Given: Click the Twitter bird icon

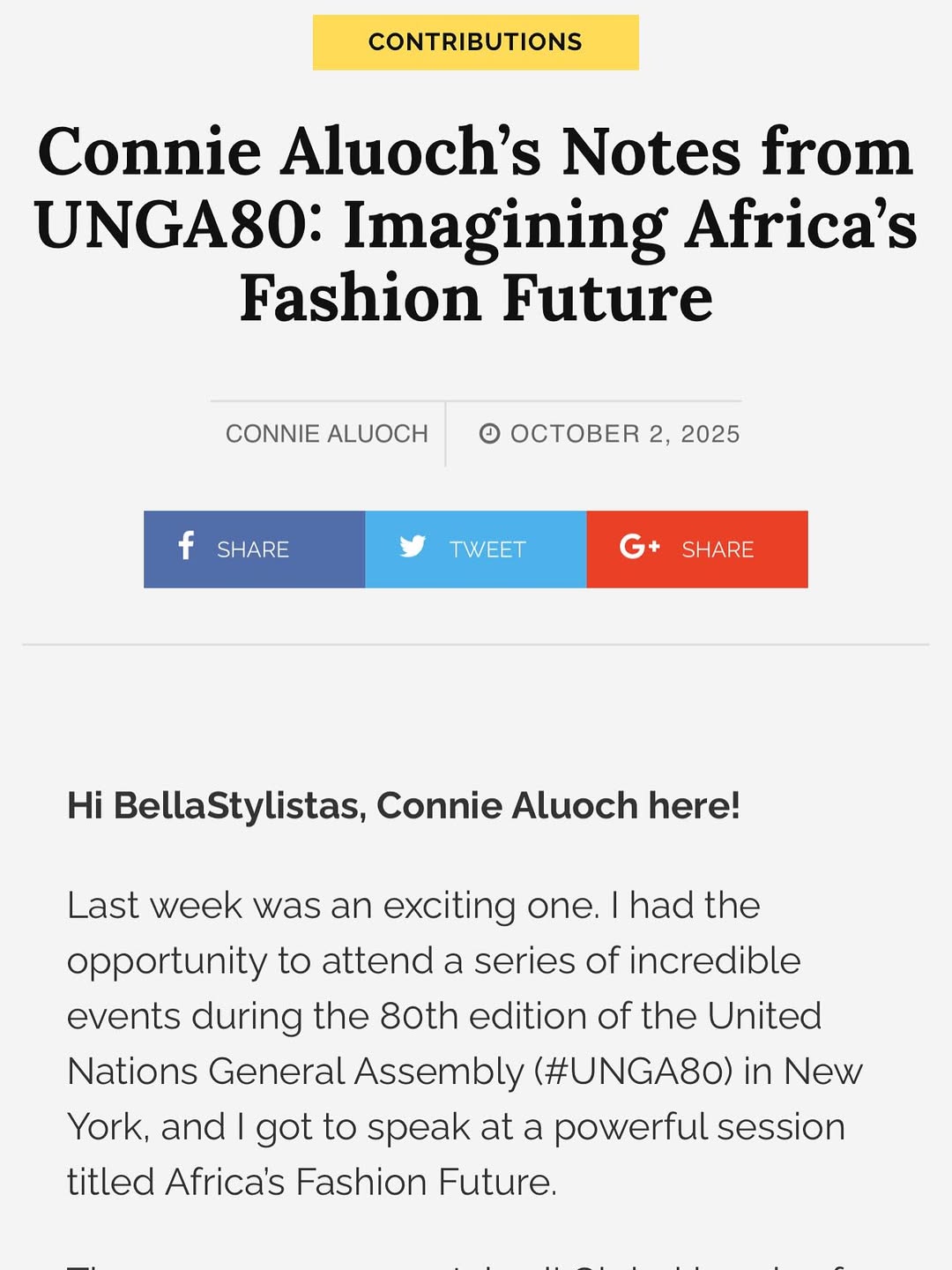Looking at the screenshot, I should [413, 547].
